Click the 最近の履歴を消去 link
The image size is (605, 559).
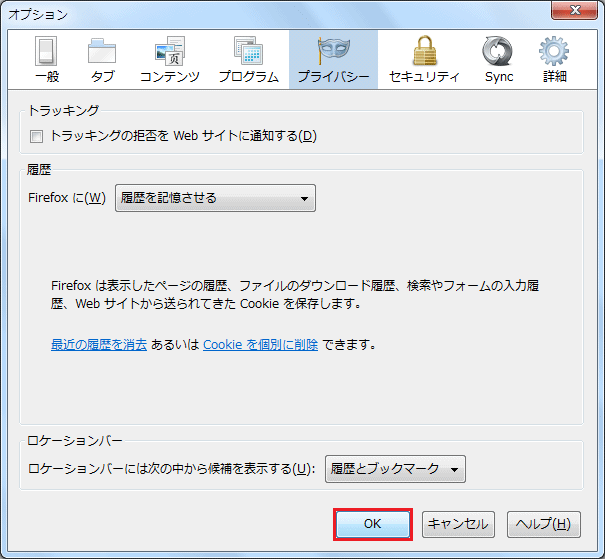click(x=99, y=345)
